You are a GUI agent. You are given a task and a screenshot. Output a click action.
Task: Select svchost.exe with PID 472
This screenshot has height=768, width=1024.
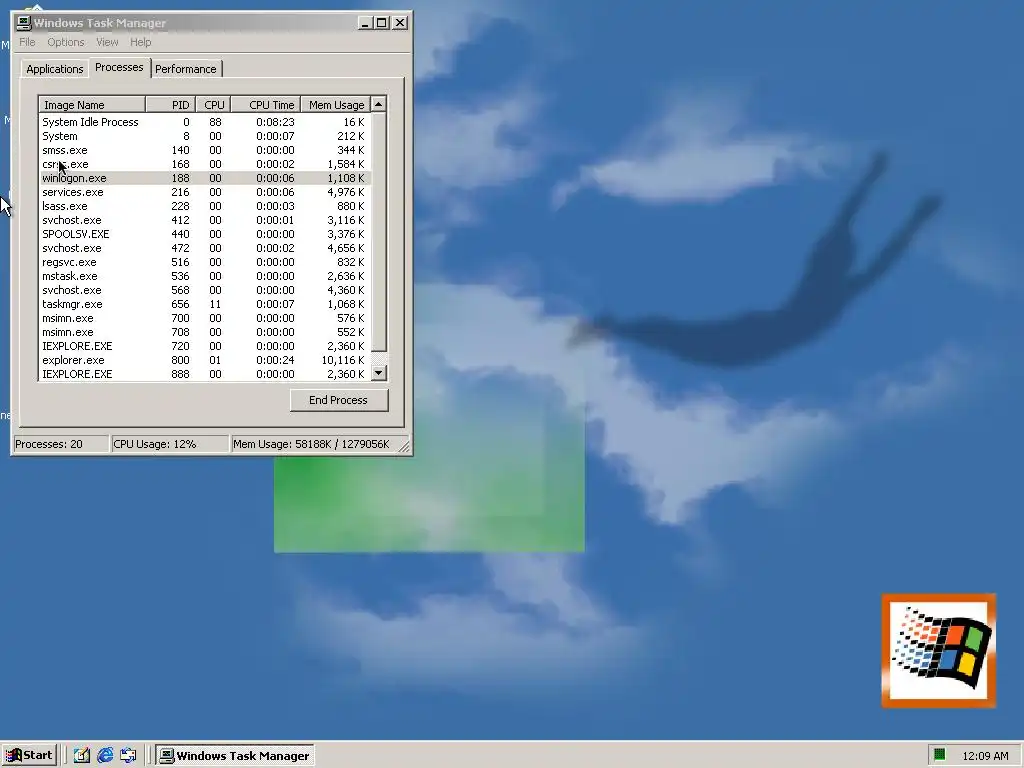pyautogui.click(x=204, y=248)
